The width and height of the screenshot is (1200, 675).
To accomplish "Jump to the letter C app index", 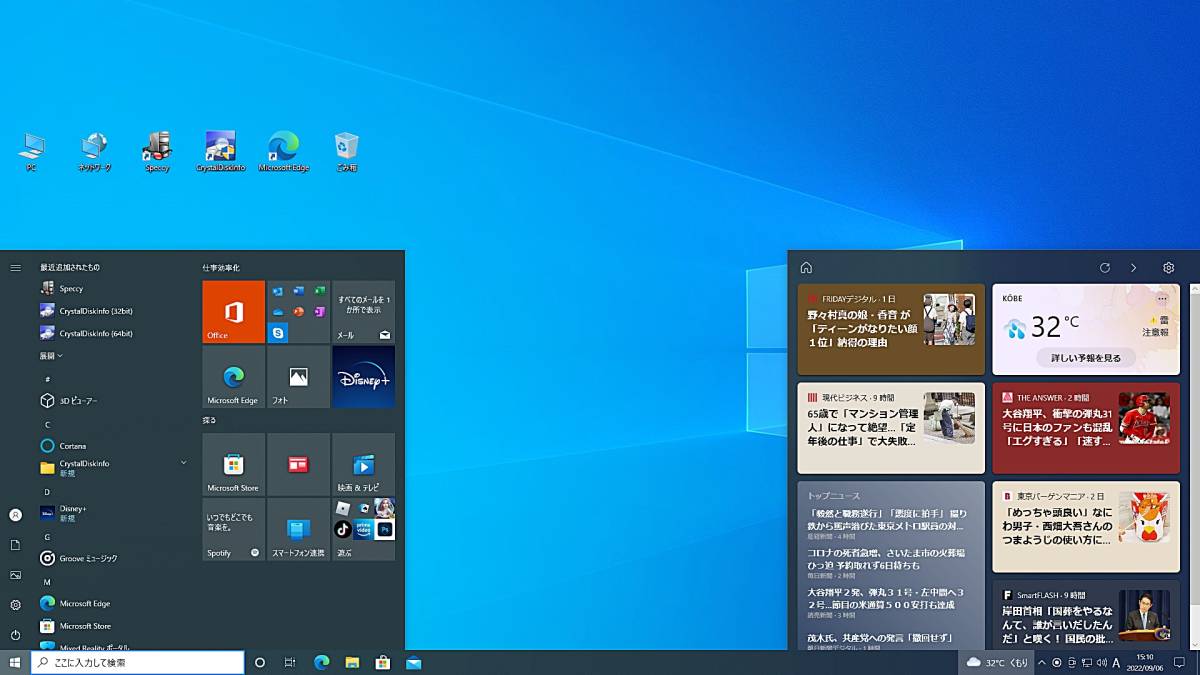I will 47,424.
